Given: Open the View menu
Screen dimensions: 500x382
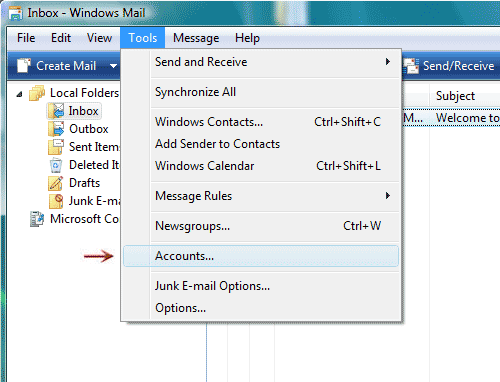Looking at the screenshot, I should [99, 38].
